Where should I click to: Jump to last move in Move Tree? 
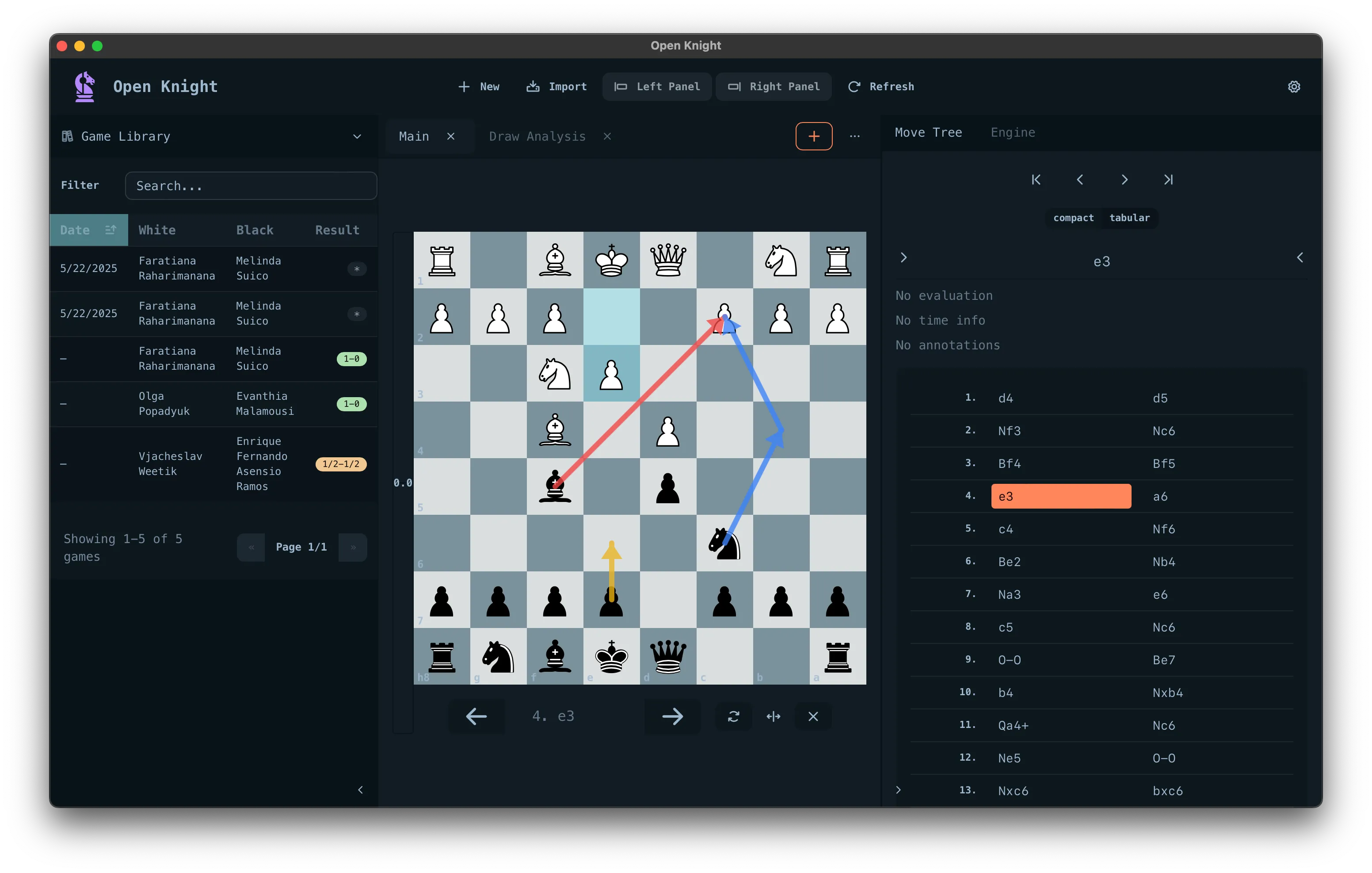coord(1168,180)
